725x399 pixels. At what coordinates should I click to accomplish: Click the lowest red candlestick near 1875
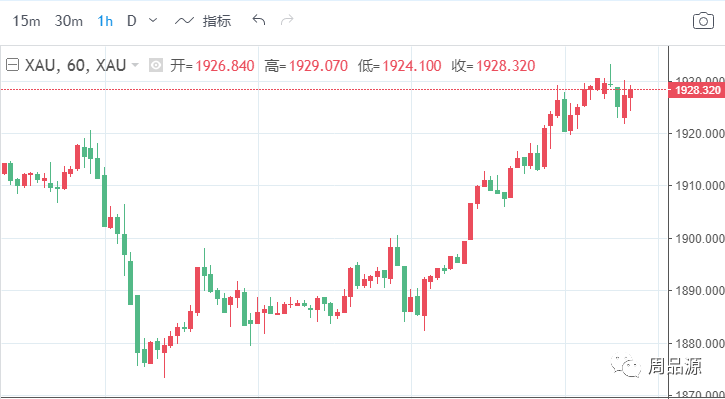[164, 349]
